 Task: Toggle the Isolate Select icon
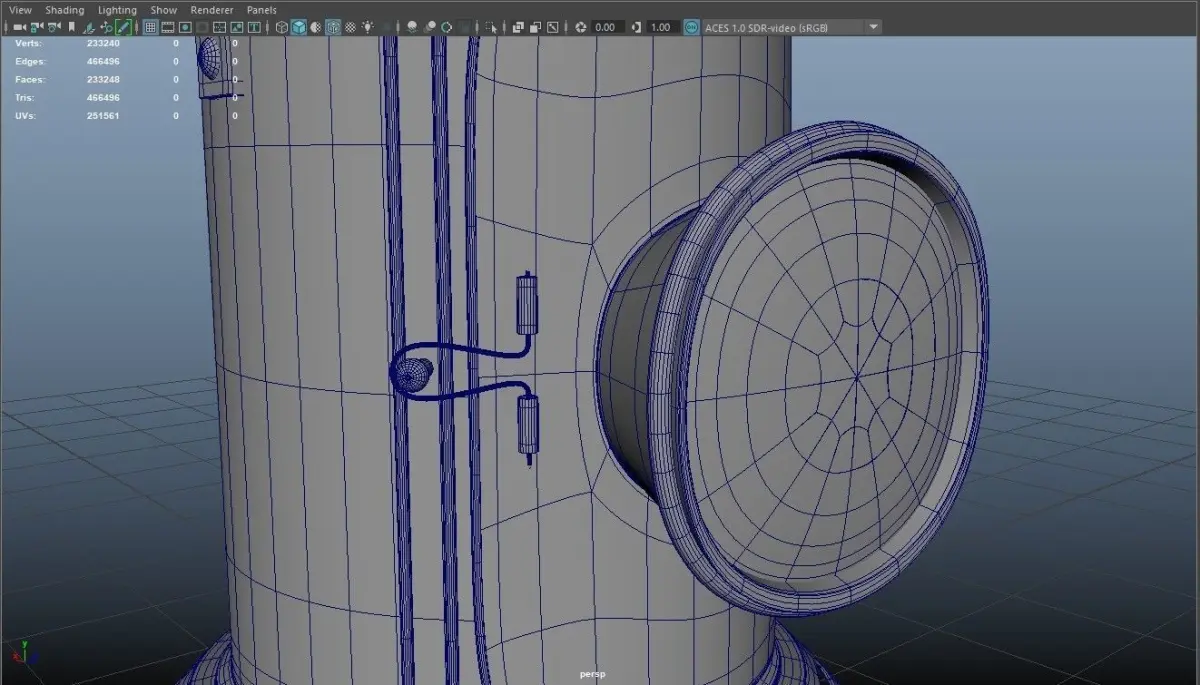pyautogui.click(x=491, y=27)
